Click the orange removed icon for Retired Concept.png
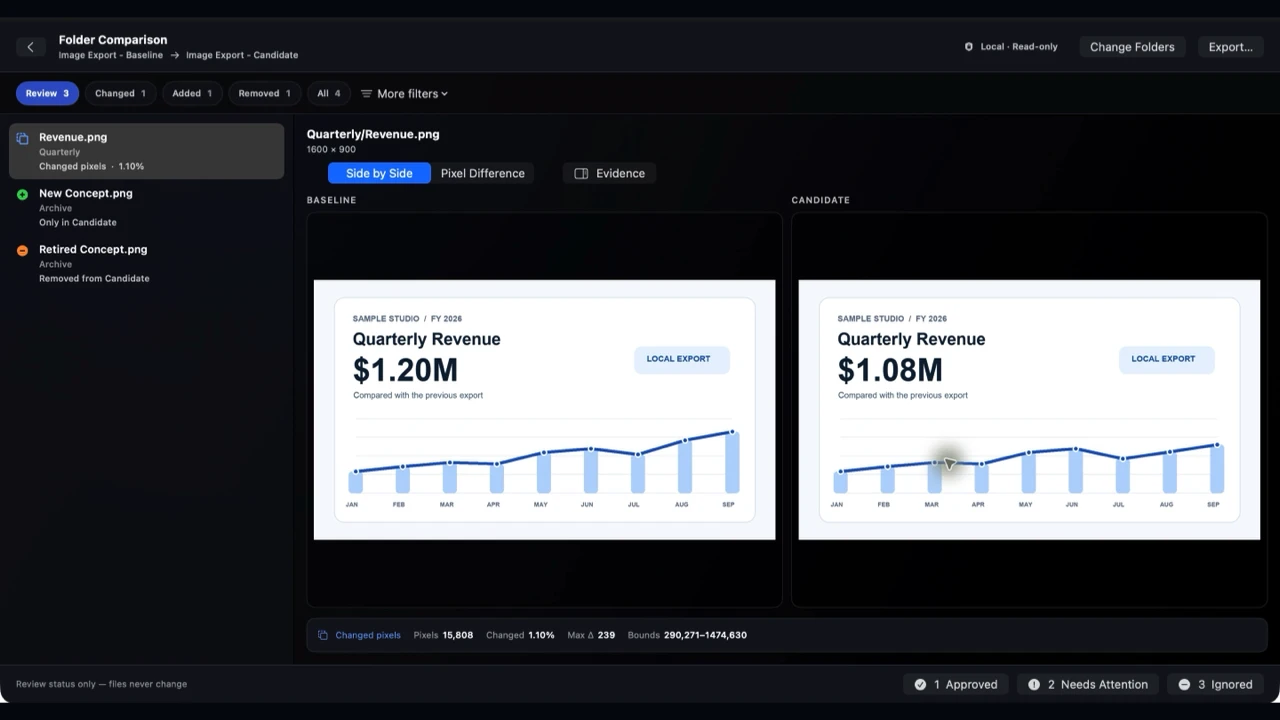 pyautogui.click(x=22, y=251)
